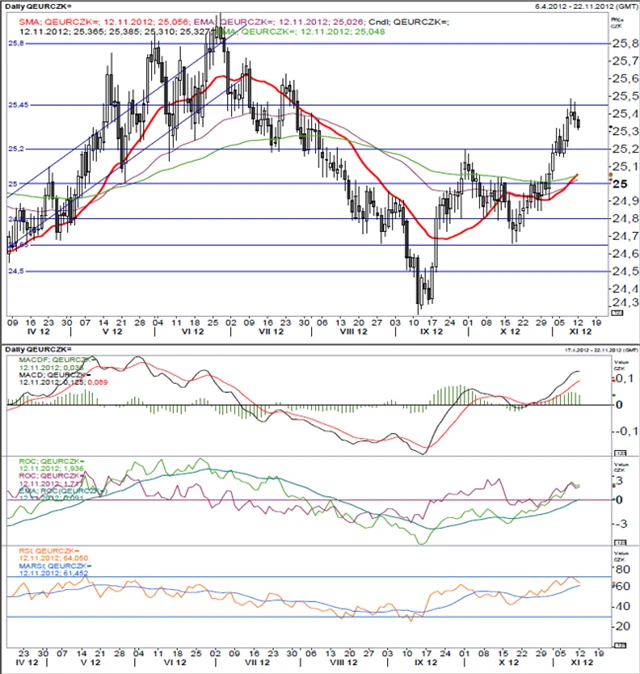Click the 25,7 value on price axis
Viewport: 640px width, 674px height.
pyautogui.click(x=624, y=61)
